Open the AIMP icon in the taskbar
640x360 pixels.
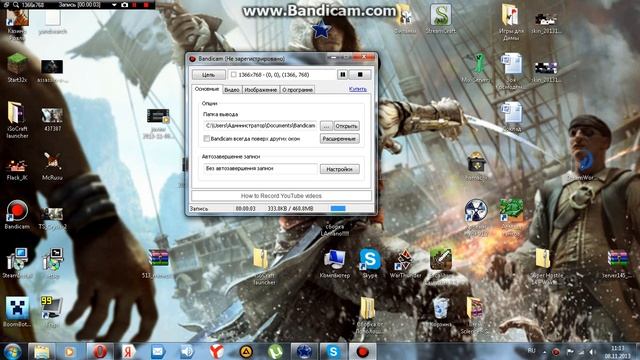coord(246,351)
